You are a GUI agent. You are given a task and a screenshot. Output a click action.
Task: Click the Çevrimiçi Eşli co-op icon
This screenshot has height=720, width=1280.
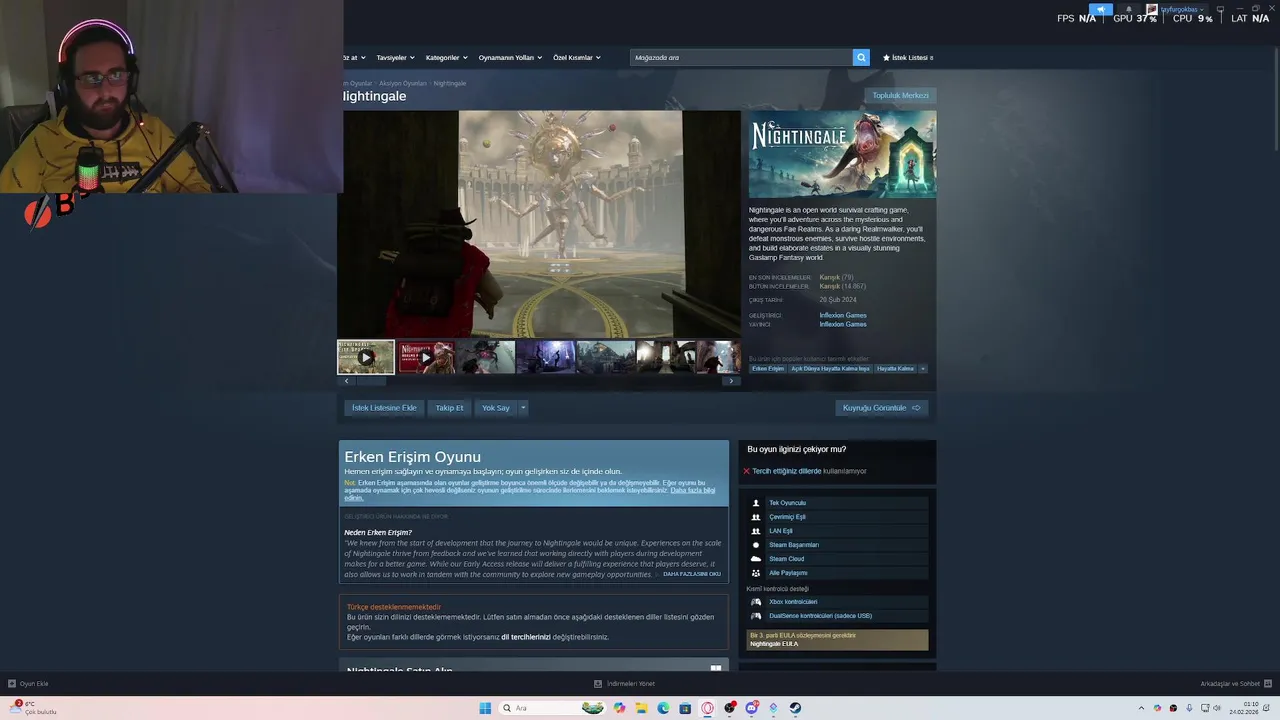pyautogui.click(x=756, y=517)
